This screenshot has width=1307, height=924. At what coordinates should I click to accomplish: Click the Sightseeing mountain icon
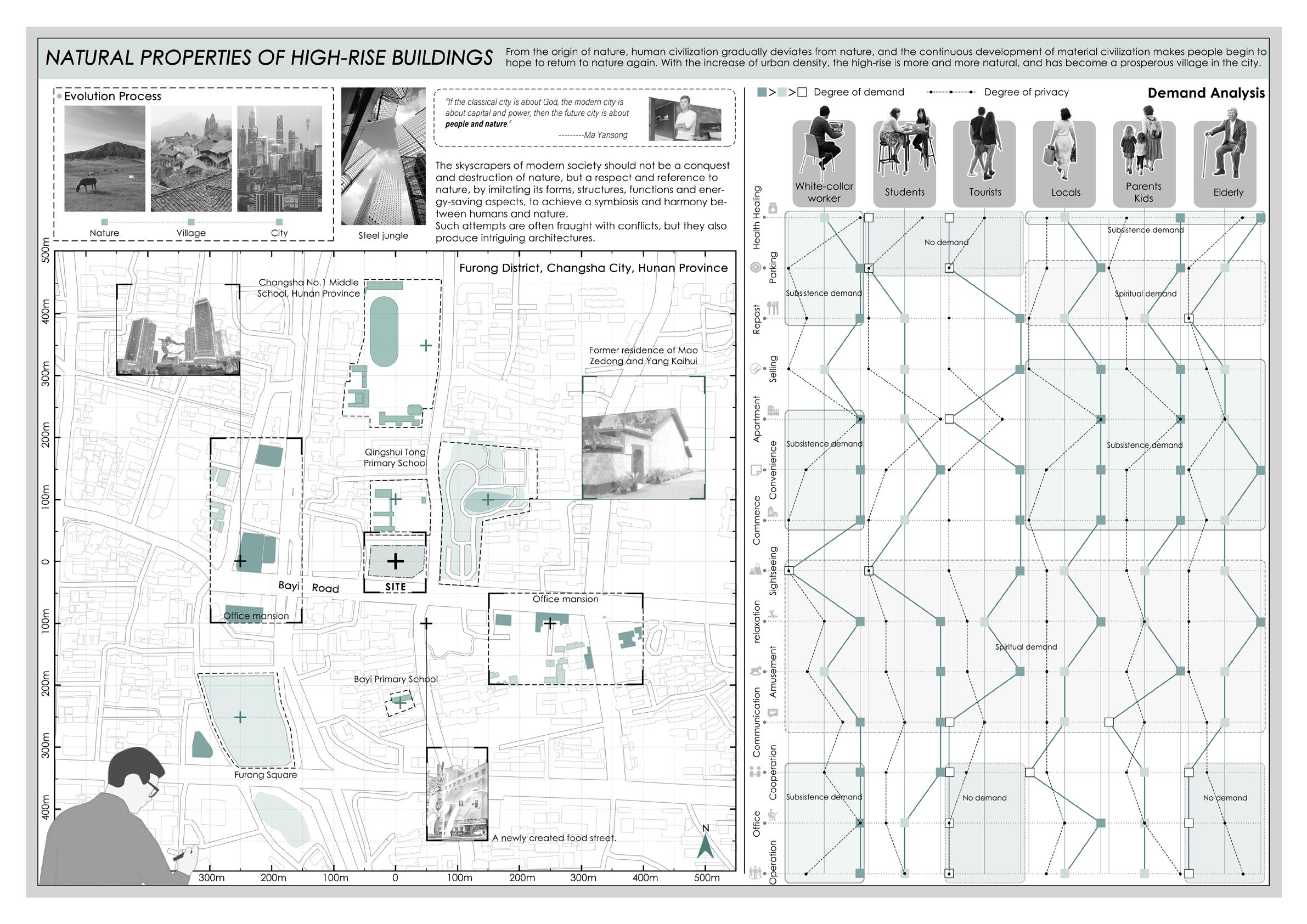point(756,569)
